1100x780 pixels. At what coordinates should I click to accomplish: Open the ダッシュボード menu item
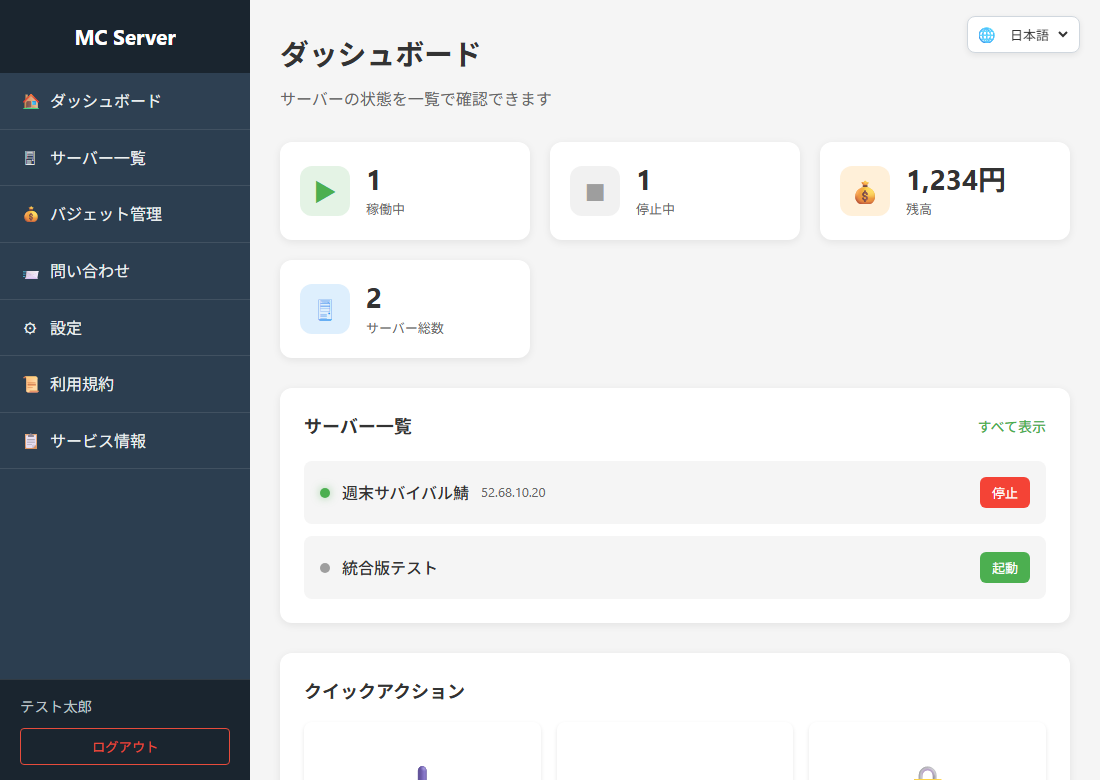point(125,101)
